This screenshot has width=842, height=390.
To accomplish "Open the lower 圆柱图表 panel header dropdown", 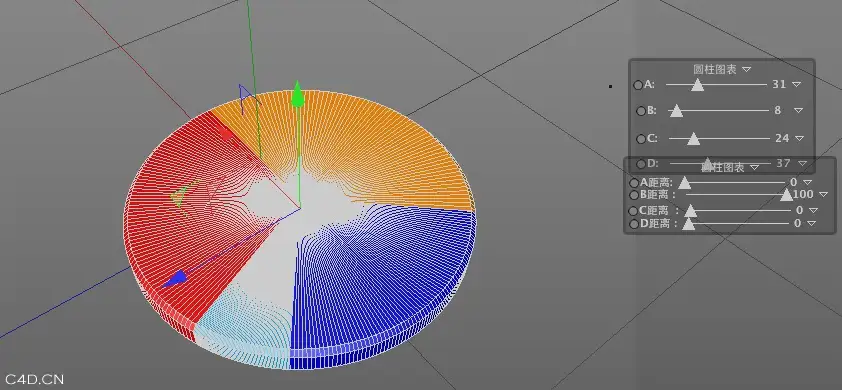I will [754, 168].
